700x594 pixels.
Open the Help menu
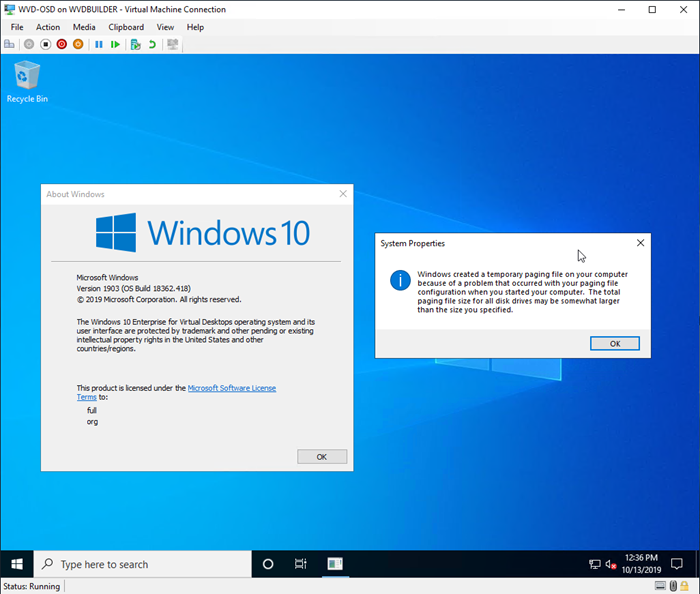(x=195, y=27)
